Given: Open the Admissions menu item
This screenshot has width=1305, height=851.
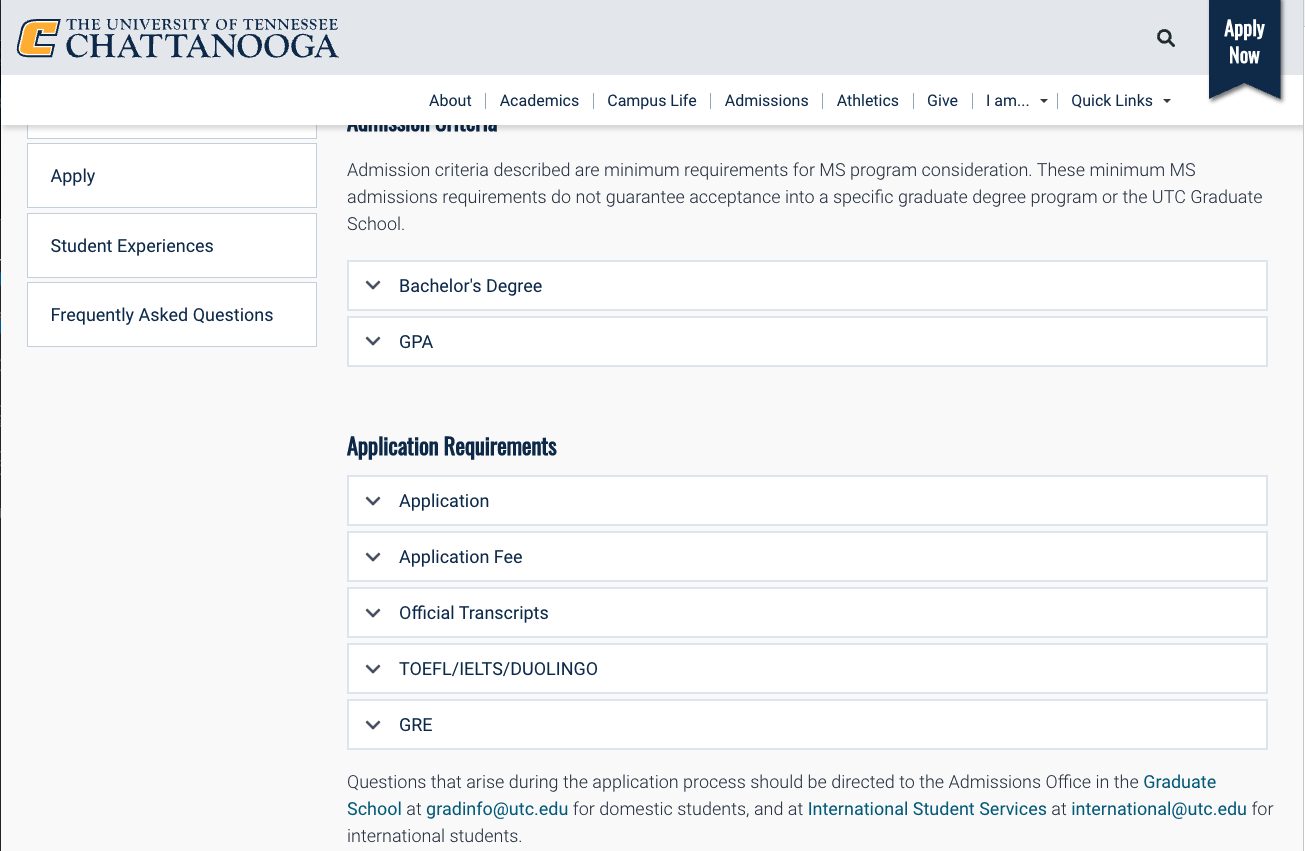Looking at the screenshot, I should (766, 100).
